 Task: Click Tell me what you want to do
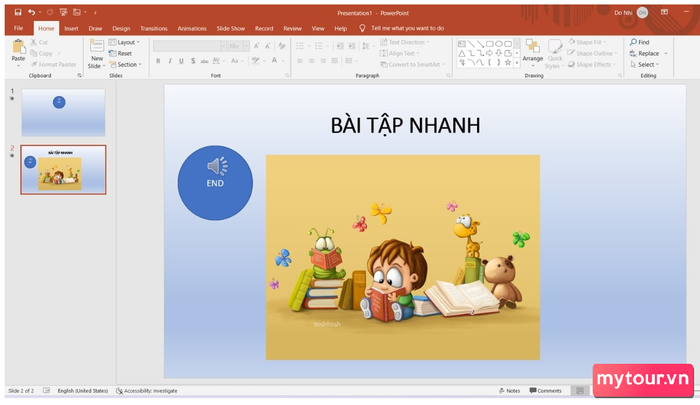(408, 28)
